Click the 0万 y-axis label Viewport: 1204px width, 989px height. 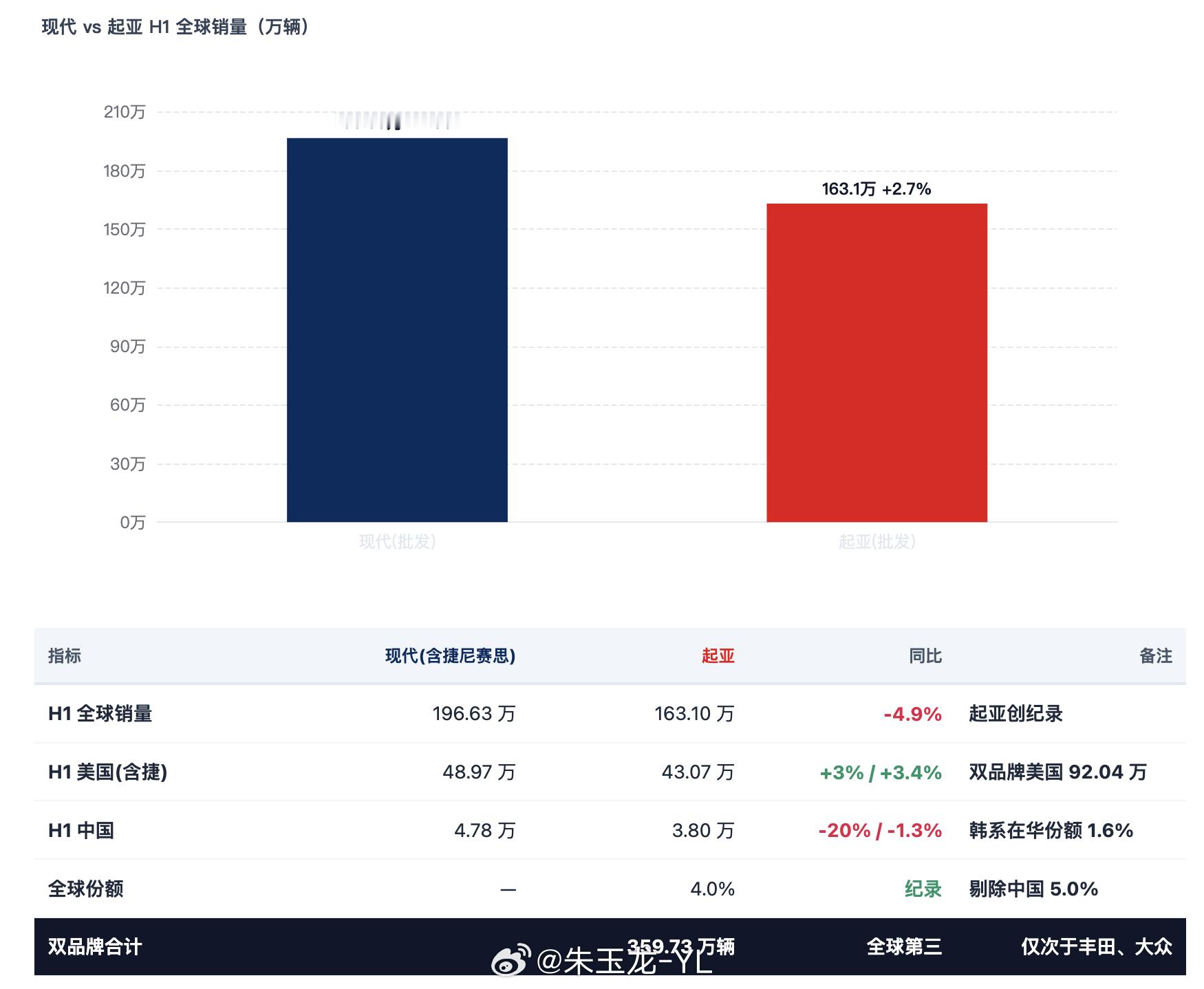(x=133, y=522)
